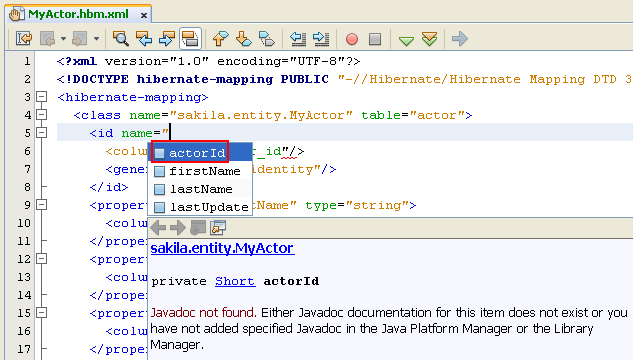Switch to MyActor.hbm.xml tab
This screenshot has height=360, width=633.
coord(78,14)
